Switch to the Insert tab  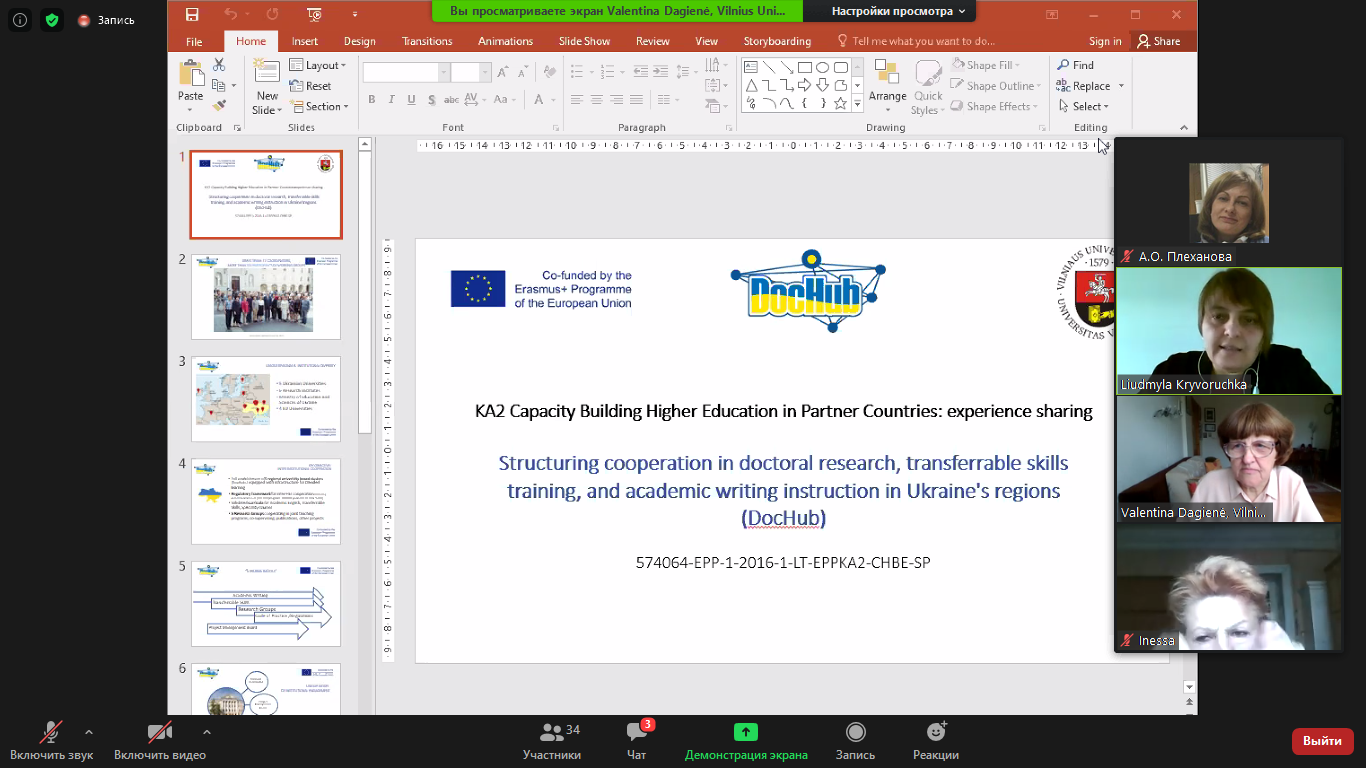305,41
